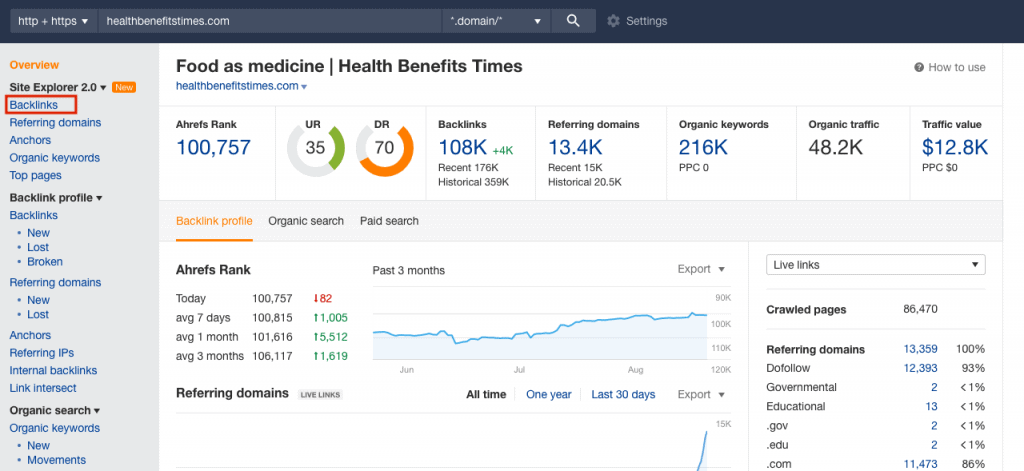
Task: Open Referring domains under Backlink profile section
Action: coord(55,282)
